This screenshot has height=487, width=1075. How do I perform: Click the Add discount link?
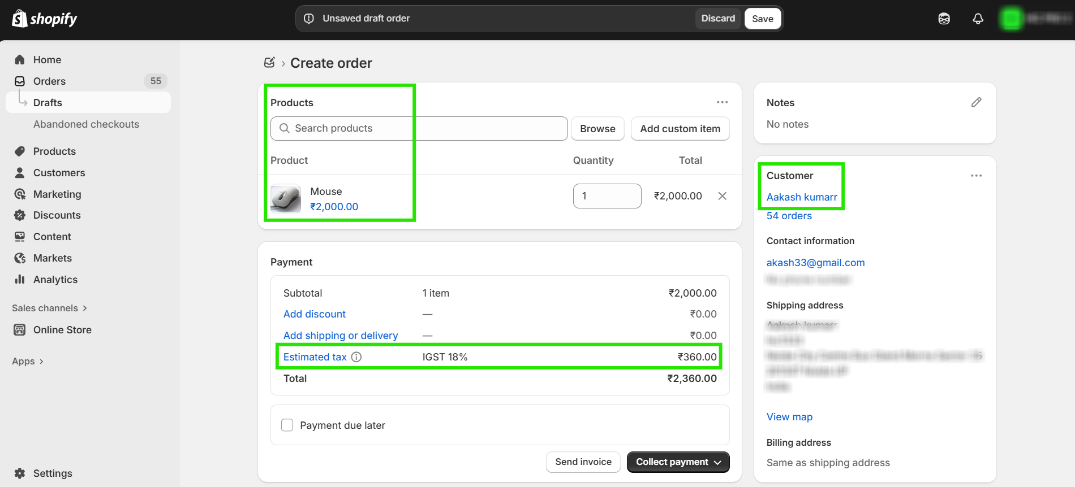coord(314,314)
